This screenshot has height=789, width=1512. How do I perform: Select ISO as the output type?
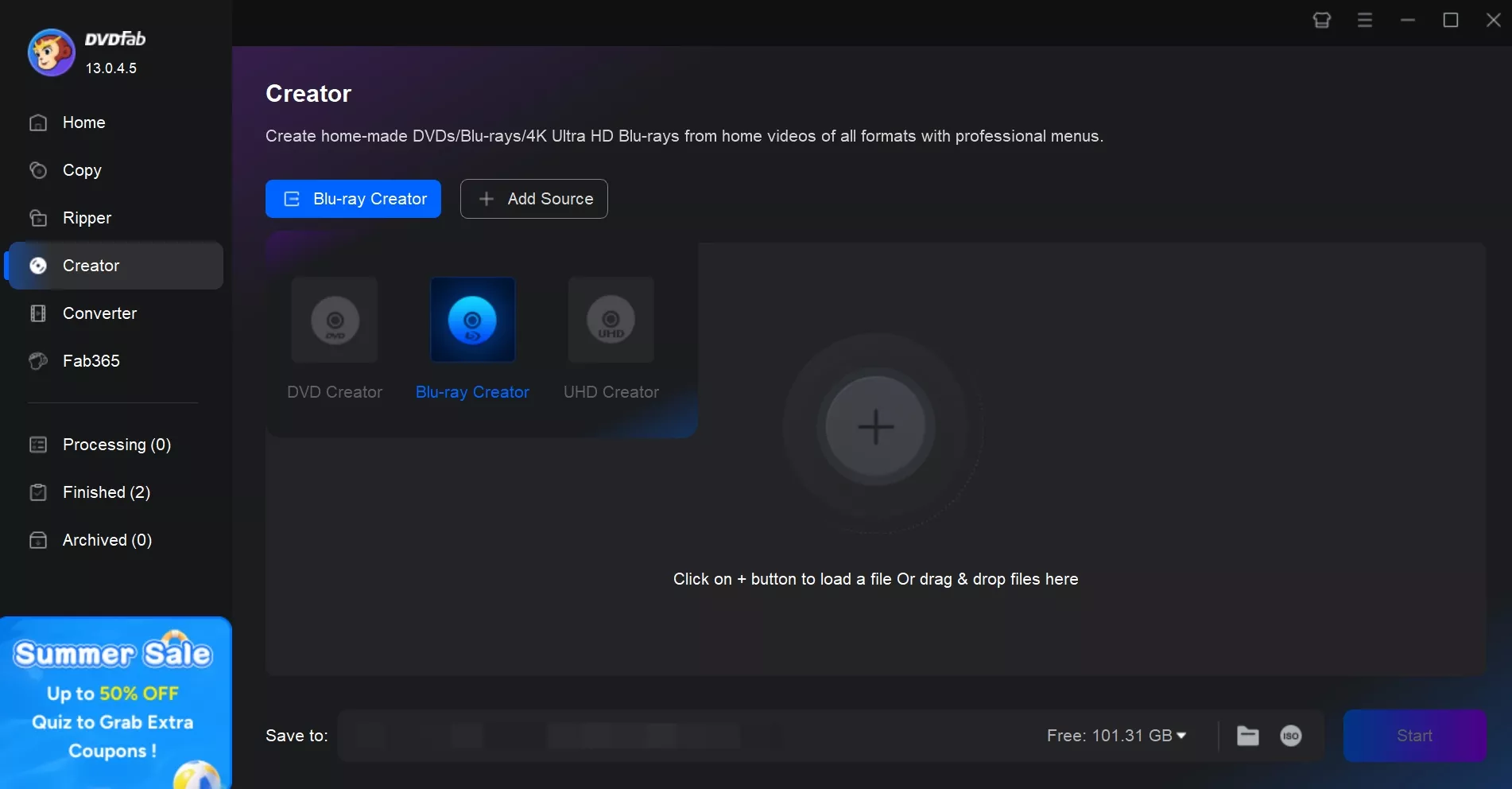pos(1291,736)
